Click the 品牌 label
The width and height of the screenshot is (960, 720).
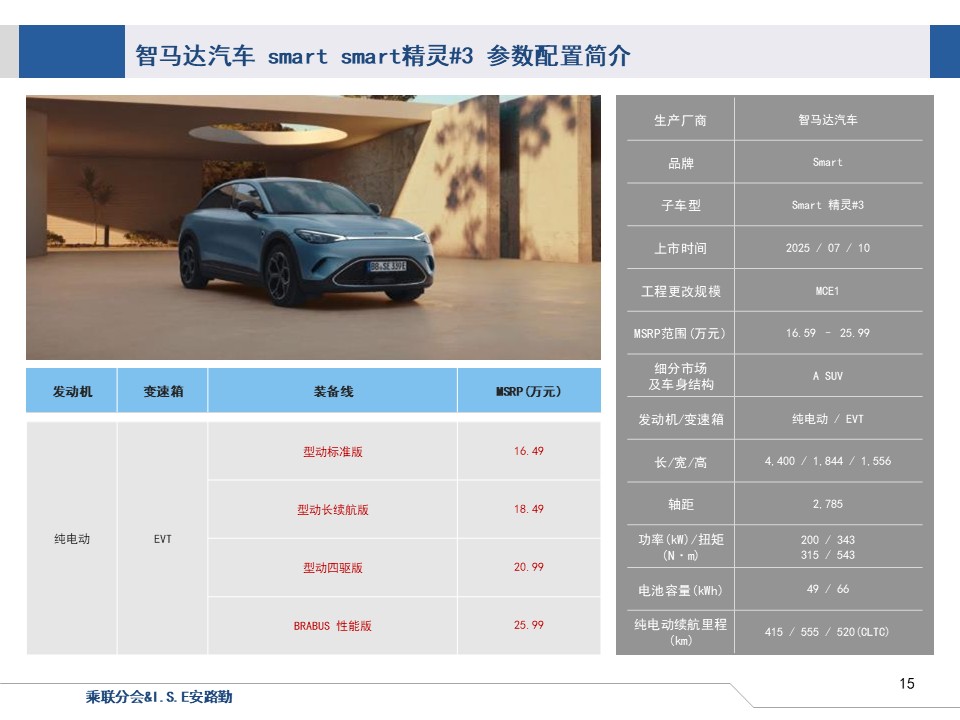pos(680,163)
